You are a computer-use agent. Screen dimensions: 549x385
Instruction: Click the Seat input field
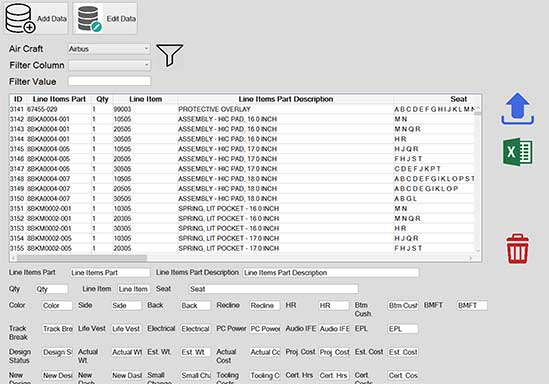tap(273, 289)
